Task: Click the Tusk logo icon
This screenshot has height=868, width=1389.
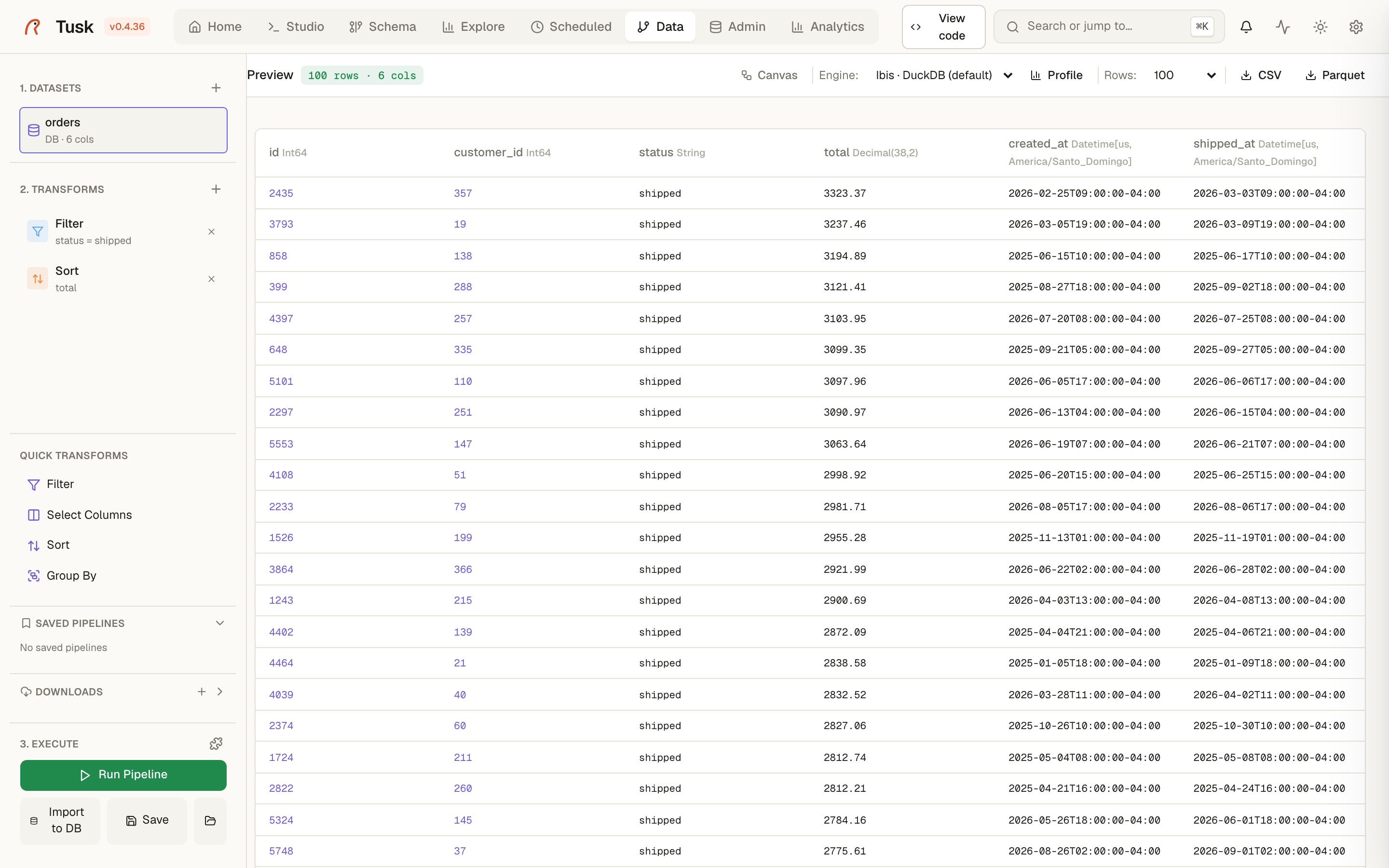Action: point(33,27)
